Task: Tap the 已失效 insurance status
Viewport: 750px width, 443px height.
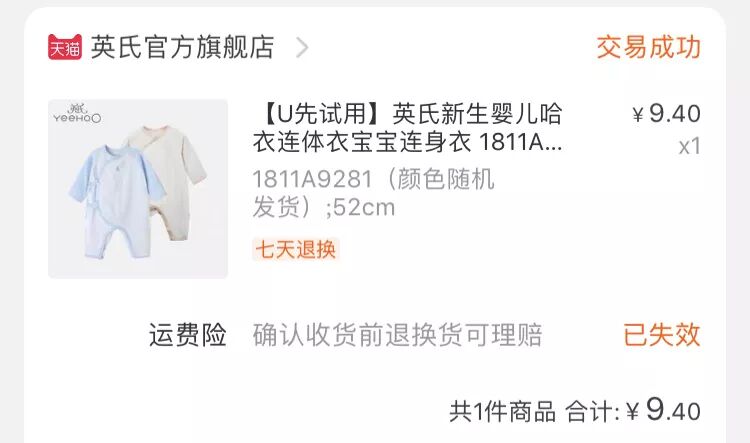Action: (x=662, y=334)
